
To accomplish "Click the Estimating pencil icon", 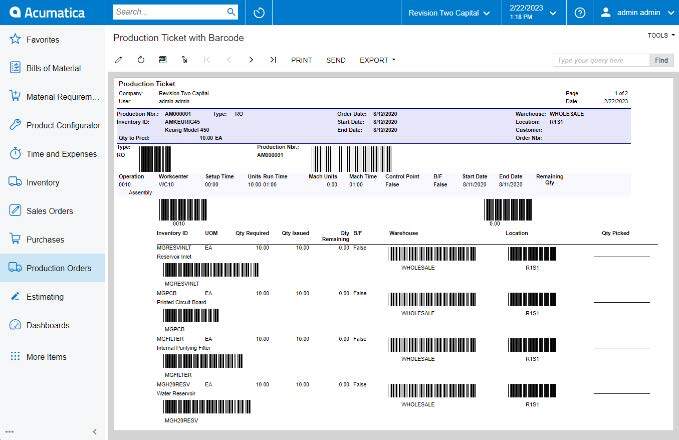I will [x=15, y=296].
